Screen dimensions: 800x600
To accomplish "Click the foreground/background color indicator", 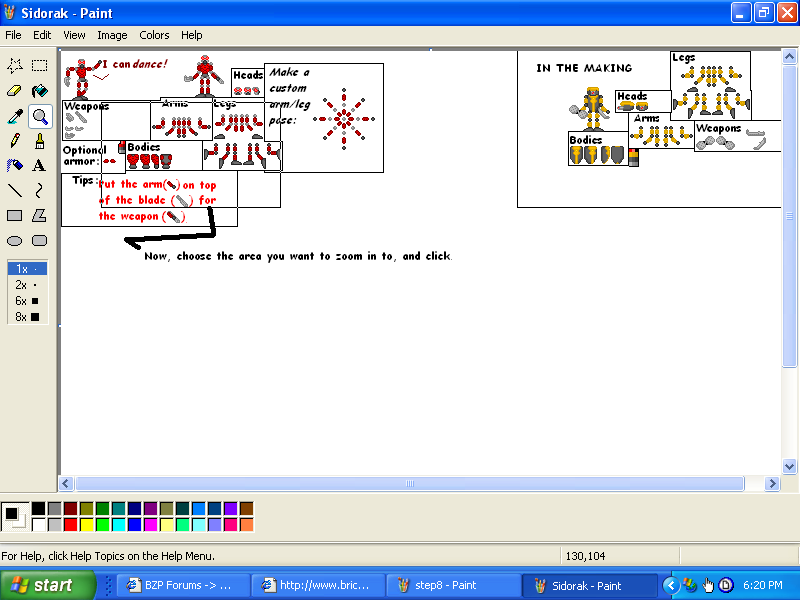I will (x=15, y=516).
